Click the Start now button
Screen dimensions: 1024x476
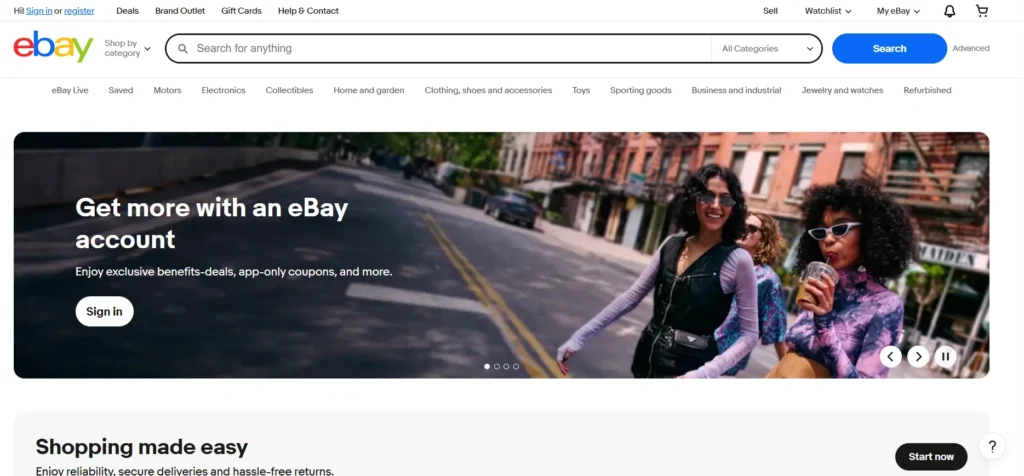(931, 456)
